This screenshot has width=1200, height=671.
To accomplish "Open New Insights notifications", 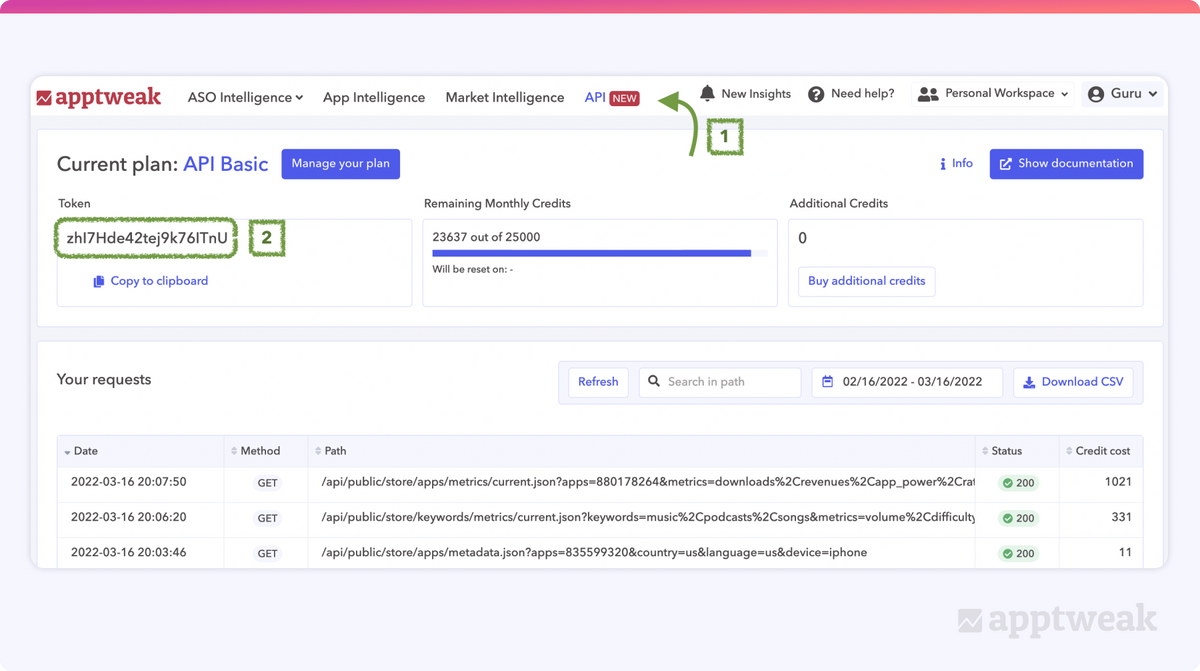I will click(x=745, y=93).
